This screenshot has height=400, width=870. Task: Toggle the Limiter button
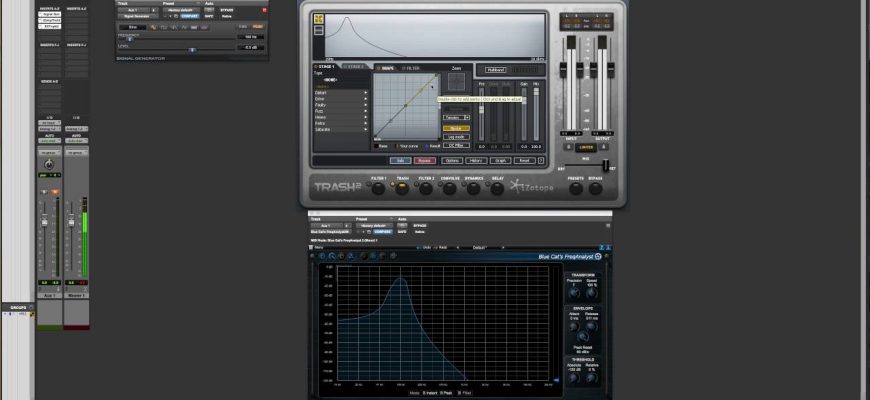[585, 147]
